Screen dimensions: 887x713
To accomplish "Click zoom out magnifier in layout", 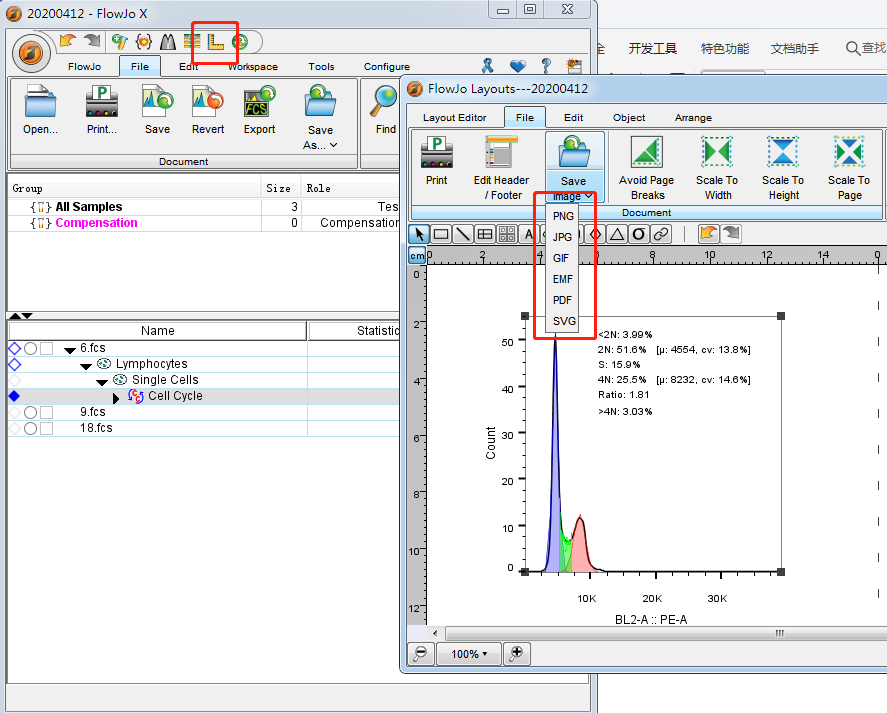I will (420, 654).
